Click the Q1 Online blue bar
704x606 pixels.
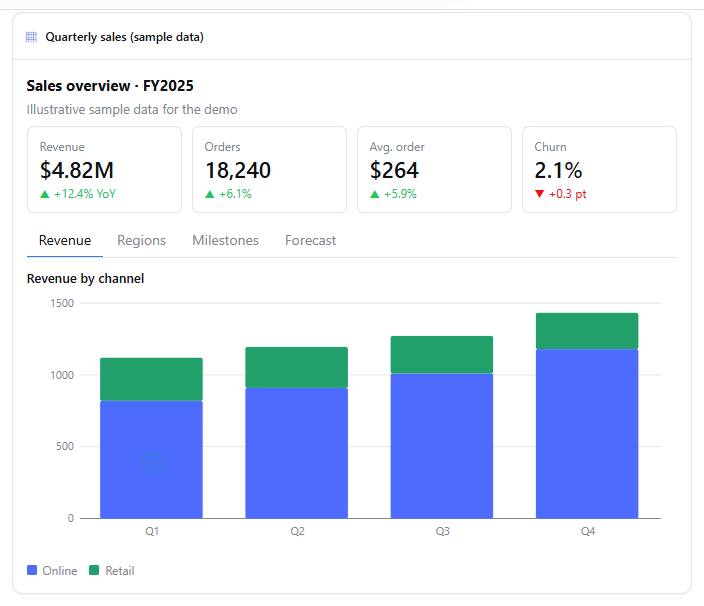click(151, 460)
